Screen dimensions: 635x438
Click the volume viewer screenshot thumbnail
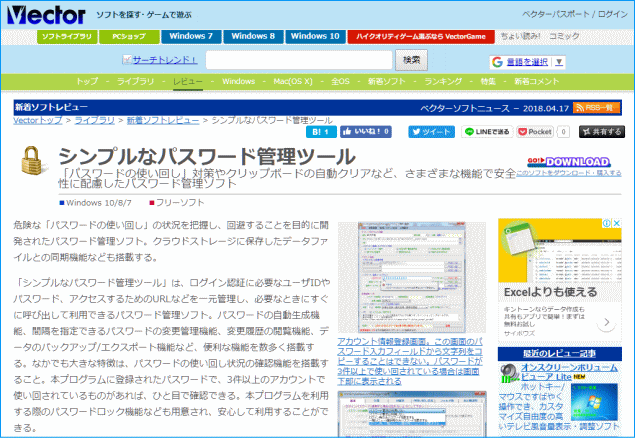pyautogui.click(x=594, y=402)
